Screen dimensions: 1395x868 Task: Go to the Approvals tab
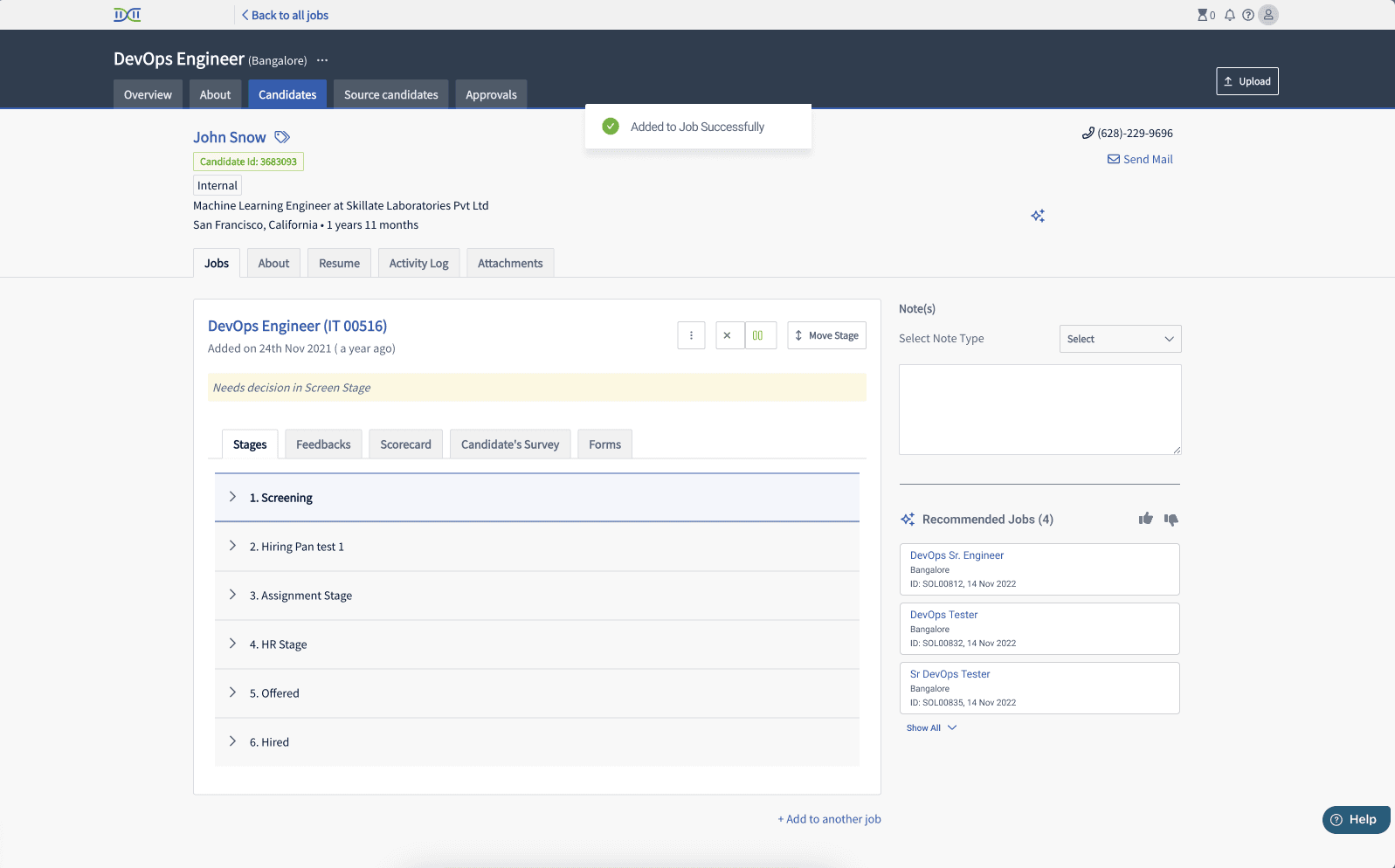(492, 94)
